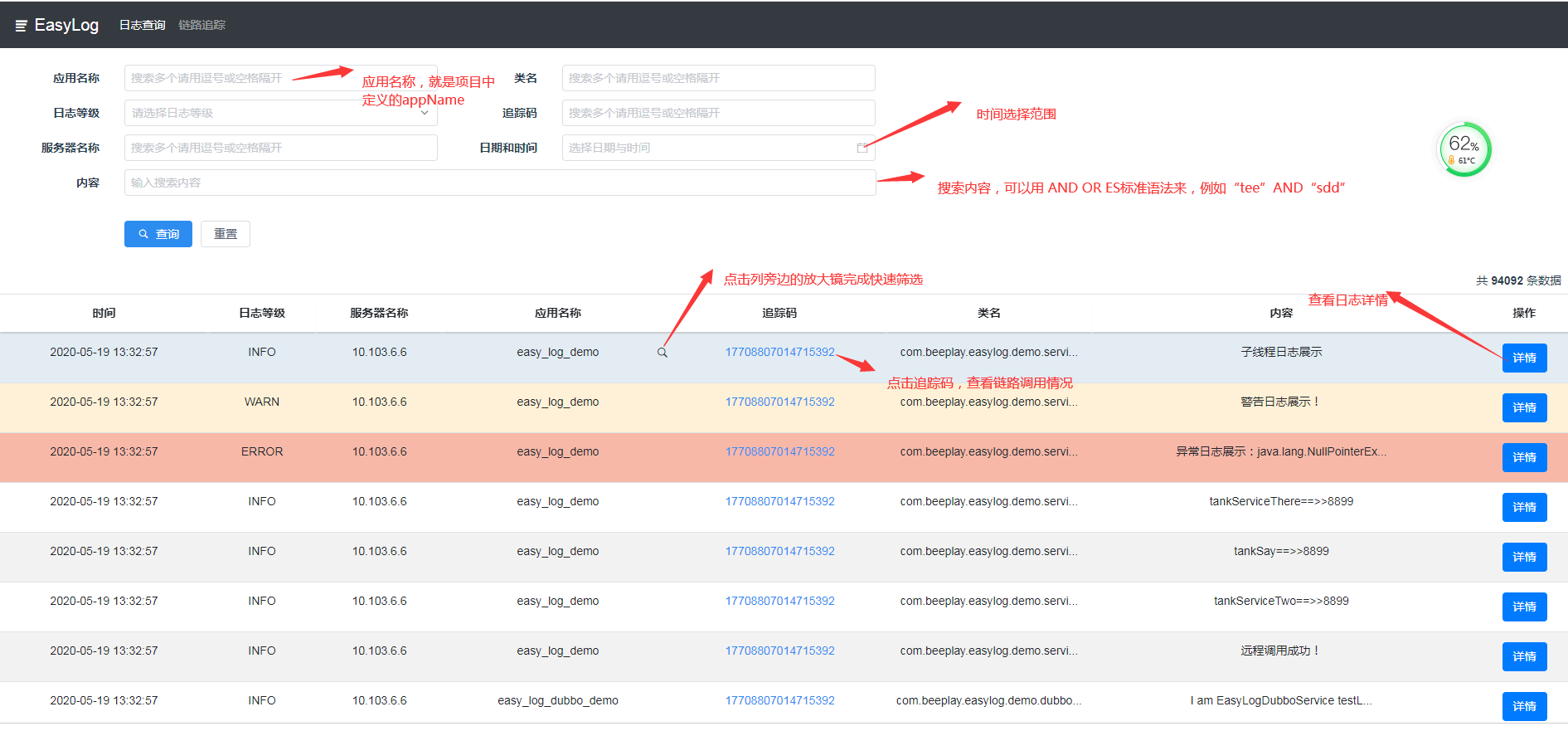Viewport: 1568px width, 731px height.
Task: Open trace code link in tankSay row
Action: [x=779, y=551]
